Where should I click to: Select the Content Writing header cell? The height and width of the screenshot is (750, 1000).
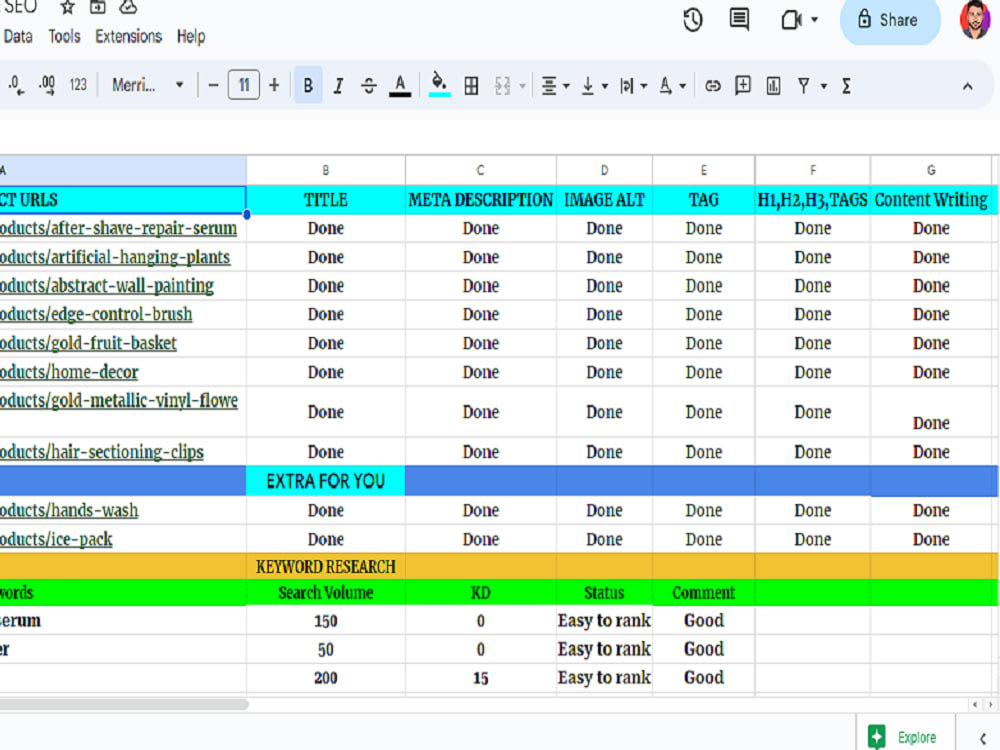[x=931, y=200]
